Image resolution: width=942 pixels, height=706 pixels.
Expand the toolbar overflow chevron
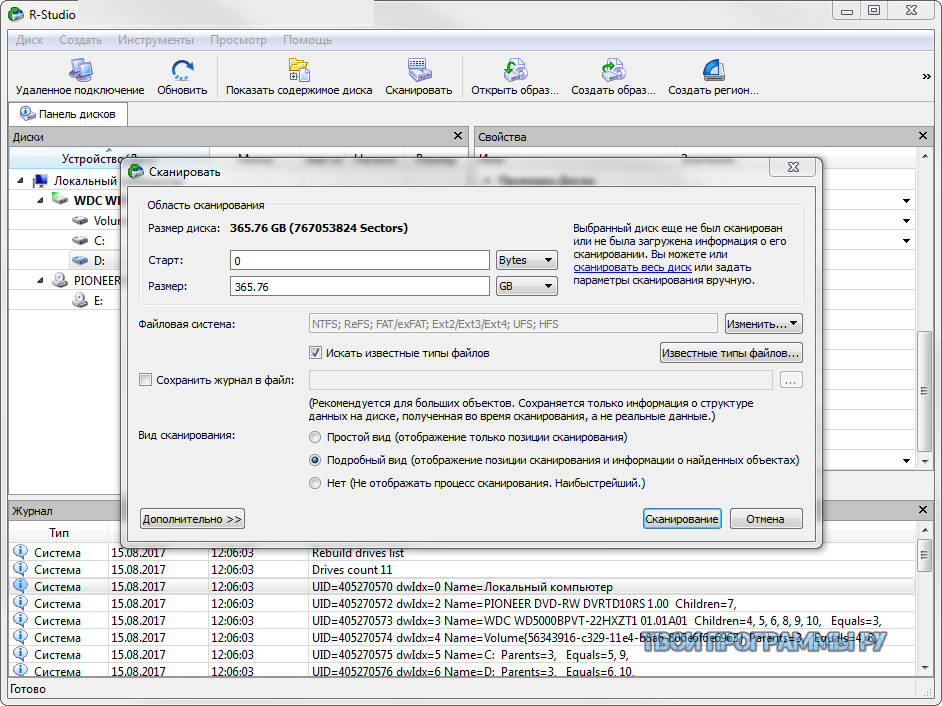[926, 76]
